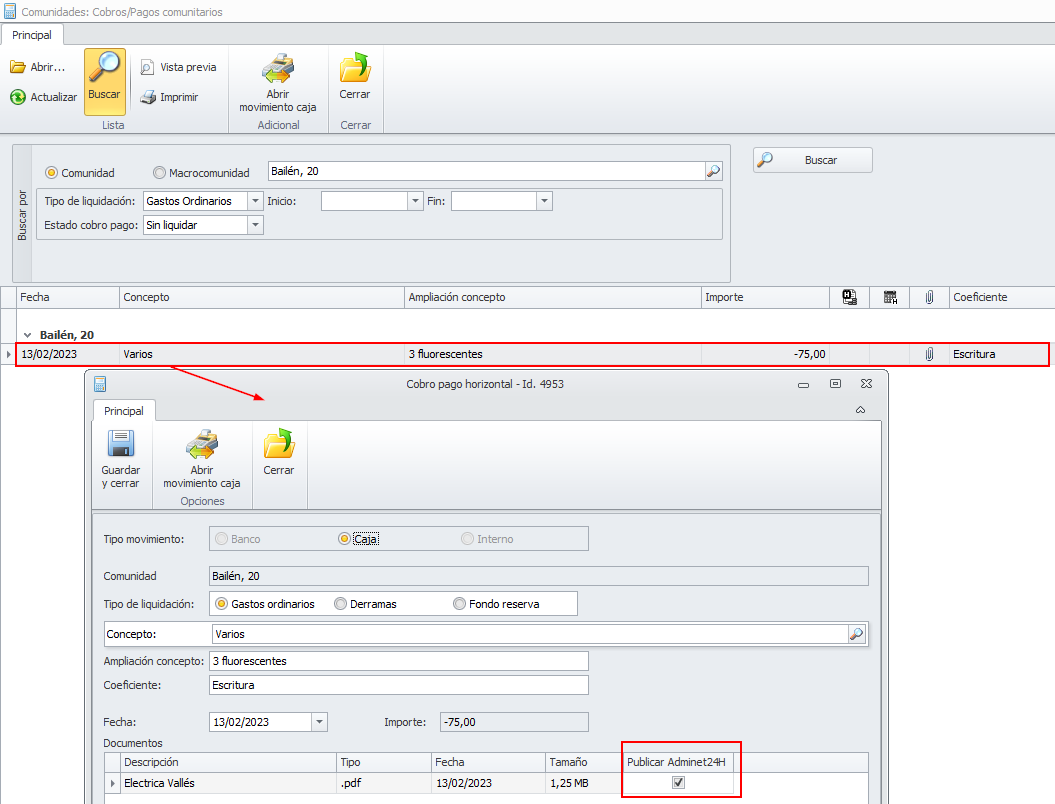Click the Buscar button beside search panel

tap(812, 160)
